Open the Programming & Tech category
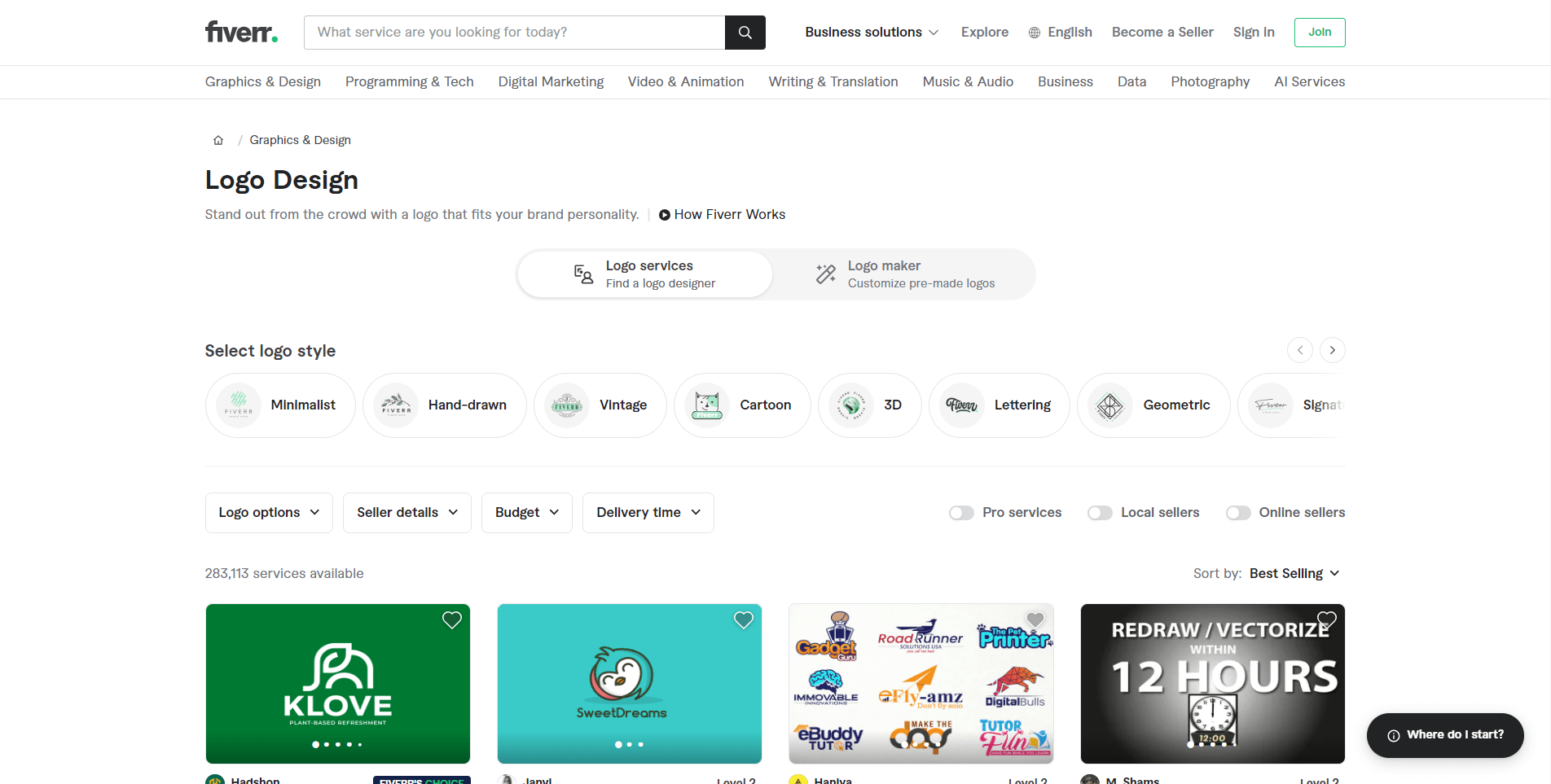This screenshot has height=784, width=1551. [409, 82]
